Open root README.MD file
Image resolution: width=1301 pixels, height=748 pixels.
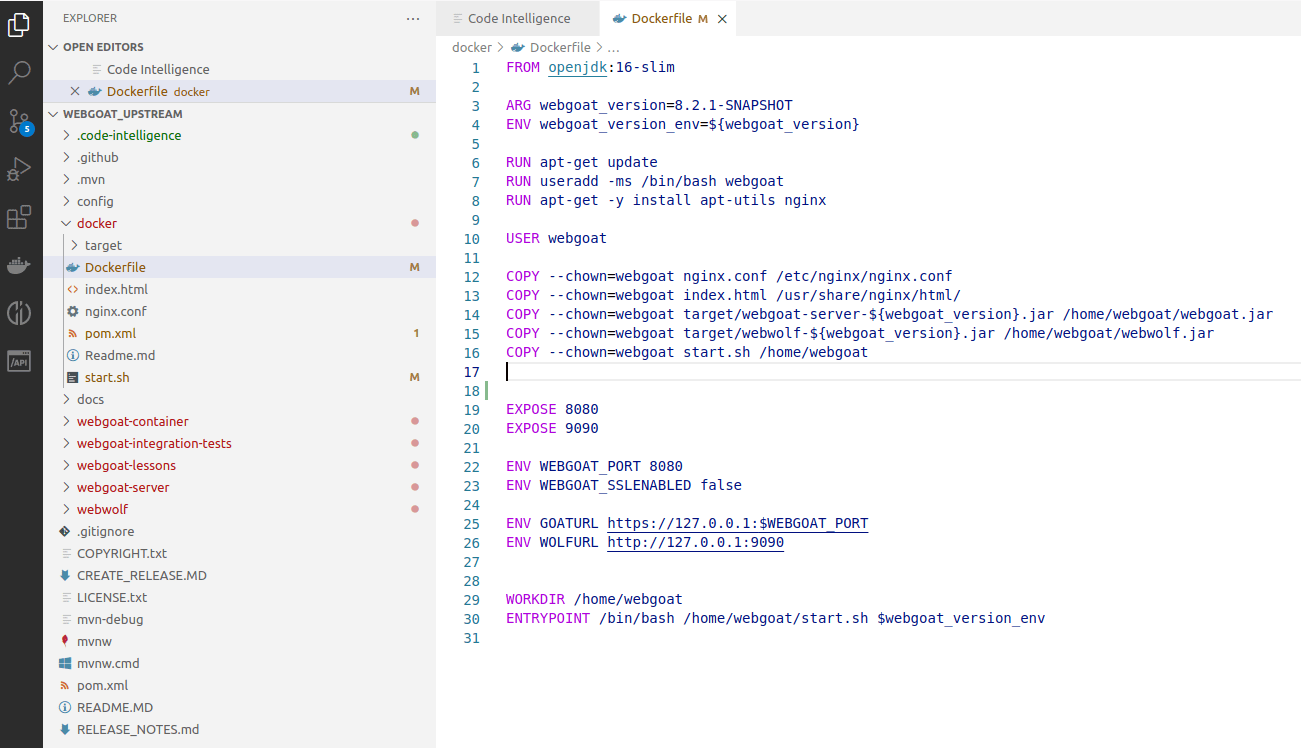click(239, 707)
